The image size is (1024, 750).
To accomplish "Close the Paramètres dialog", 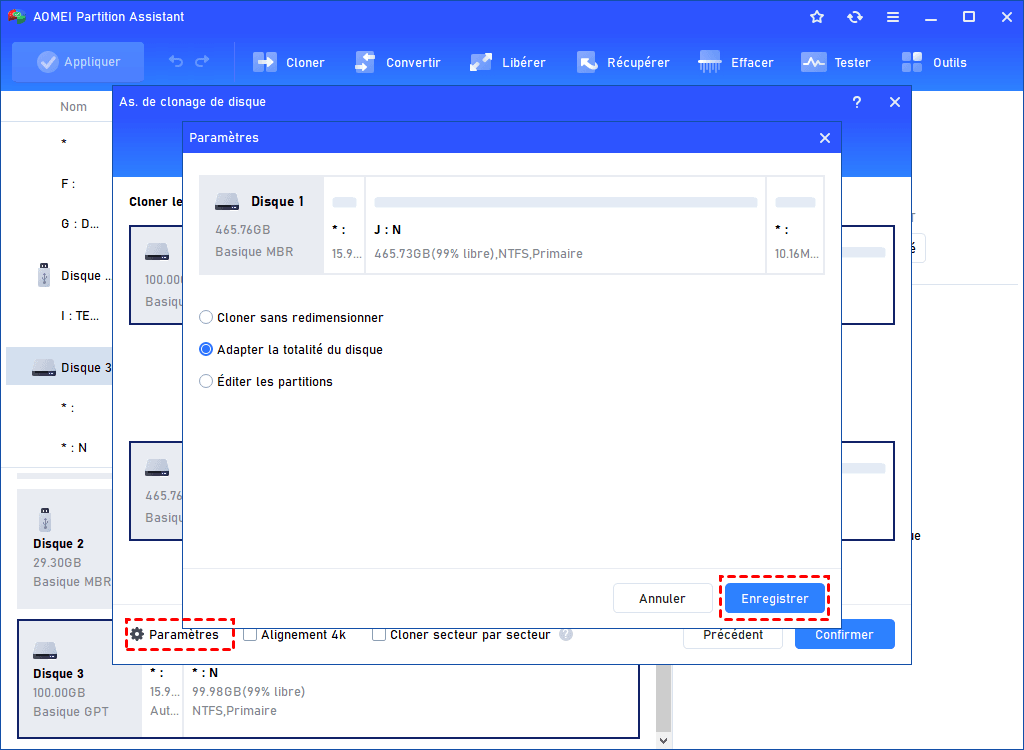I will 825,138.
